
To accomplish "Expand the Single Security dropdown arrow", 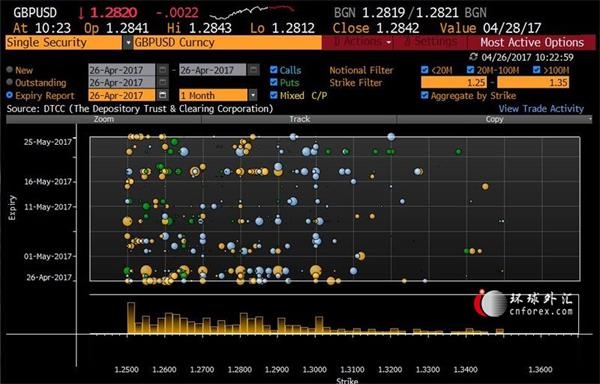I will tap(128, 42).
